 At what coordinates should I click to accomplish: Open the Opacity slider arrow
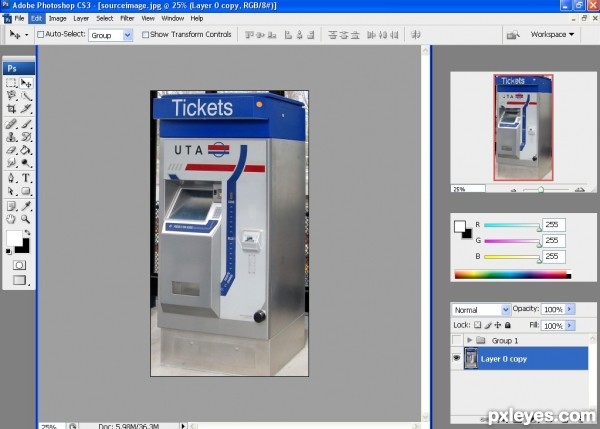click(570, 309)
